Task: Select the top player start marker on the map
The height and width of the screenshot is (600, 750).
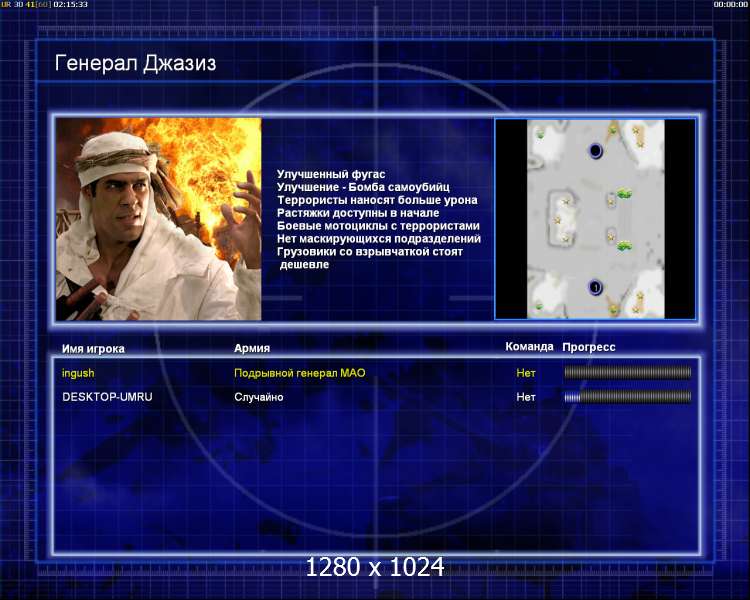Action: coord(595,151)
